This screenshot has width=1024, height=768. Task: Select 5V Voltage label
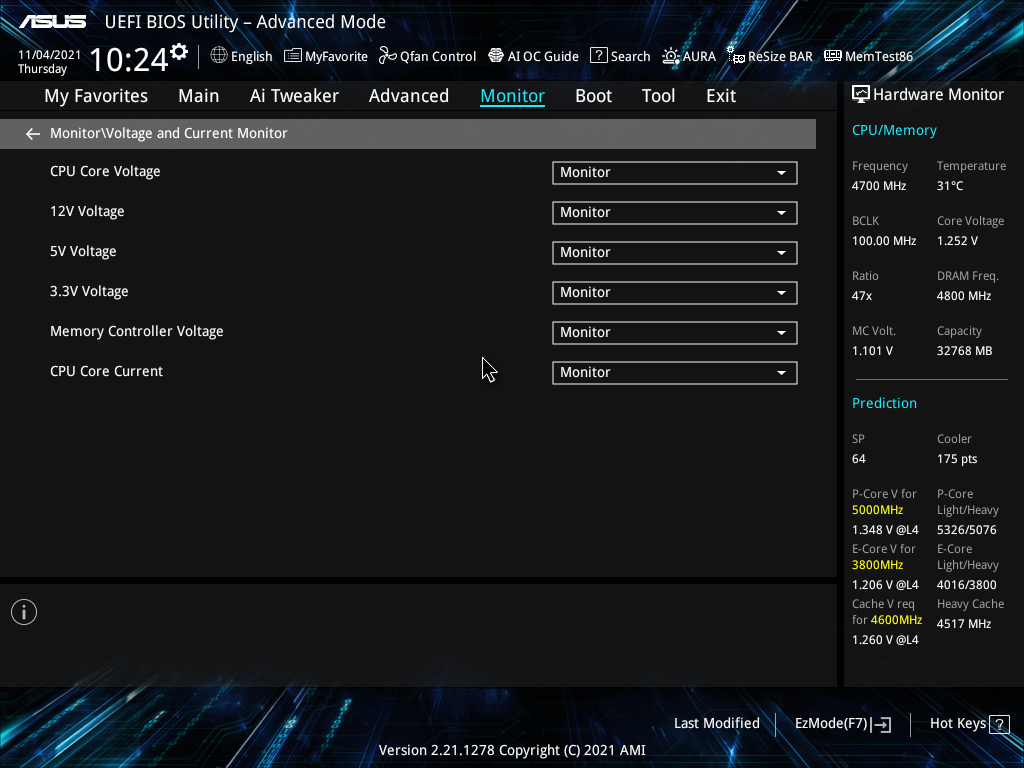pos(83,251)
